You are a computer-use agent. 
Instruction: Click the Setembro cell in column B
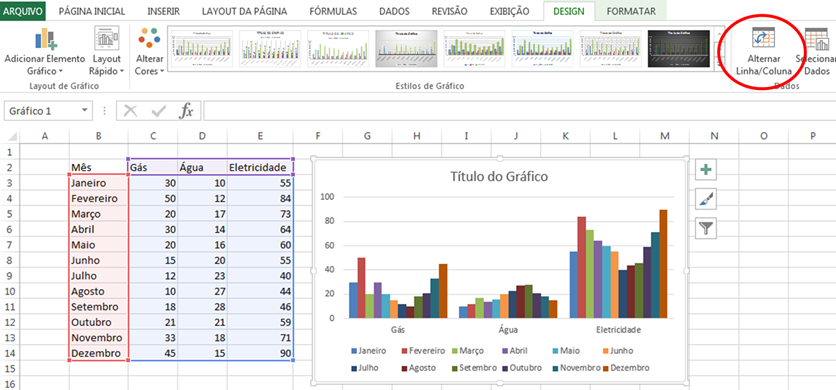(98, 307)
